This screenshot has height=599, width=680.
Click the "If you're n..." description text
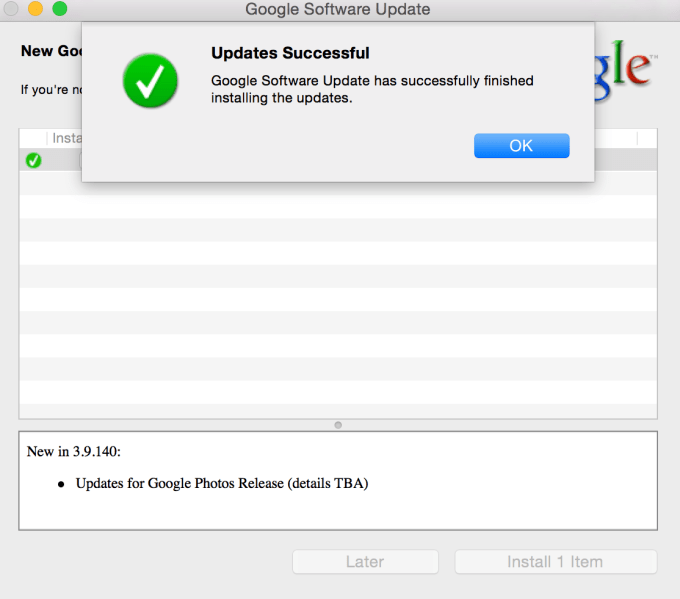(x=51, y=90)
